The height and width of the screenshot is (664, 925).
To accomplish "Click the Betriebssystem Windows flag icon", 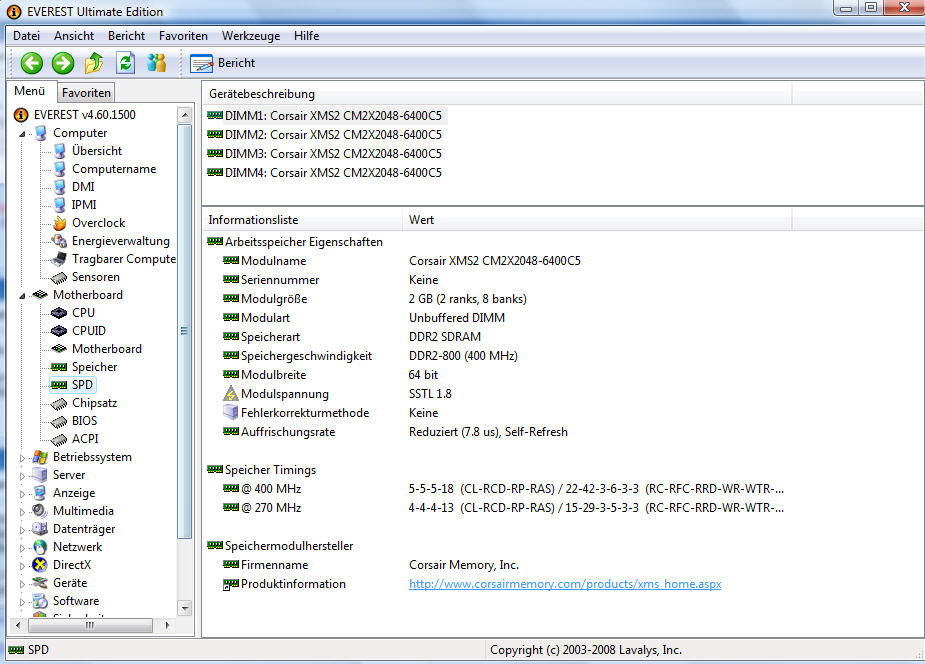I will [x=40, y=457].
